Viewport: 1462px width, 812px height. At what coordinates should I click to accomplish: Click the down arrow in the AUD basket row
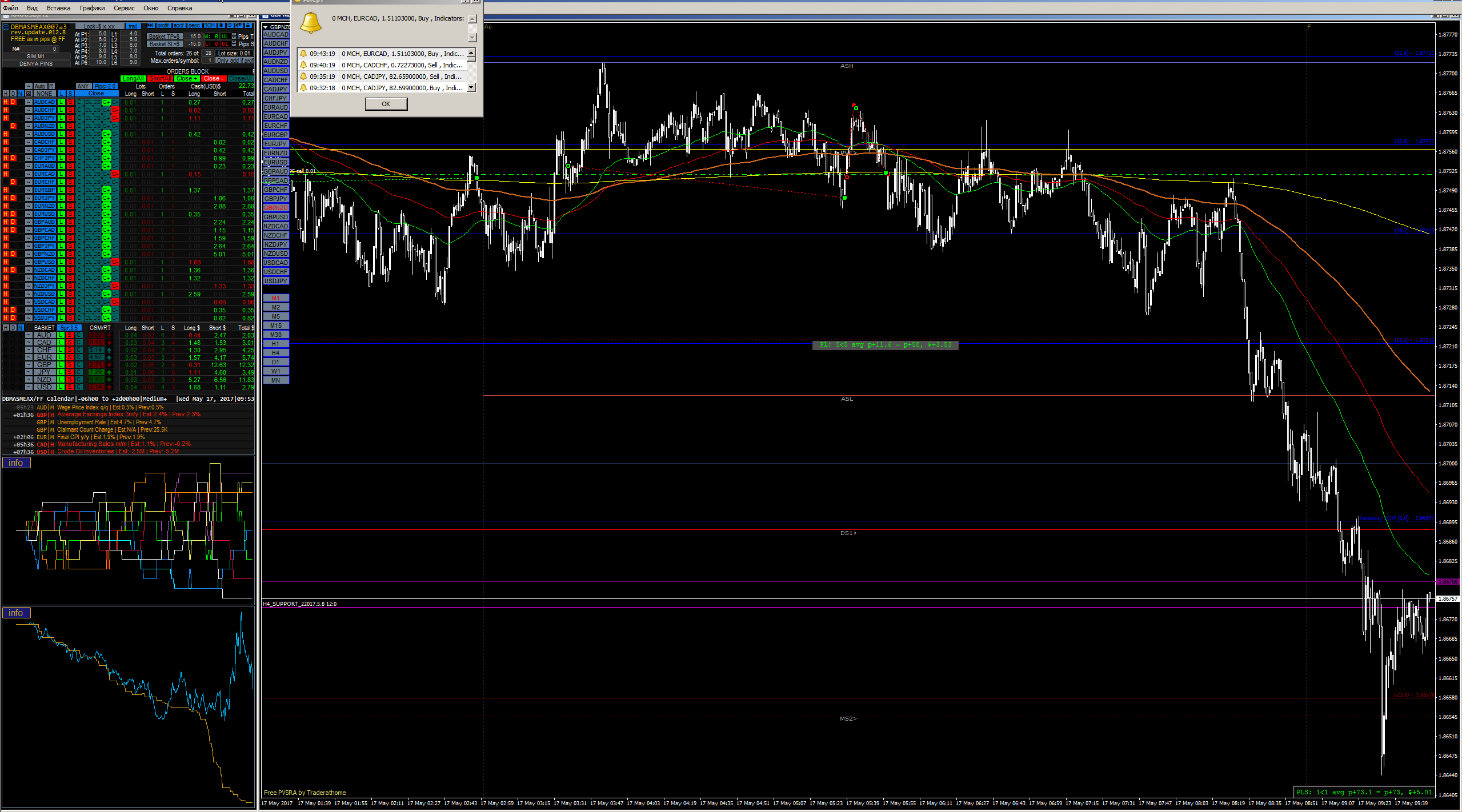click(x=109, y=335)
